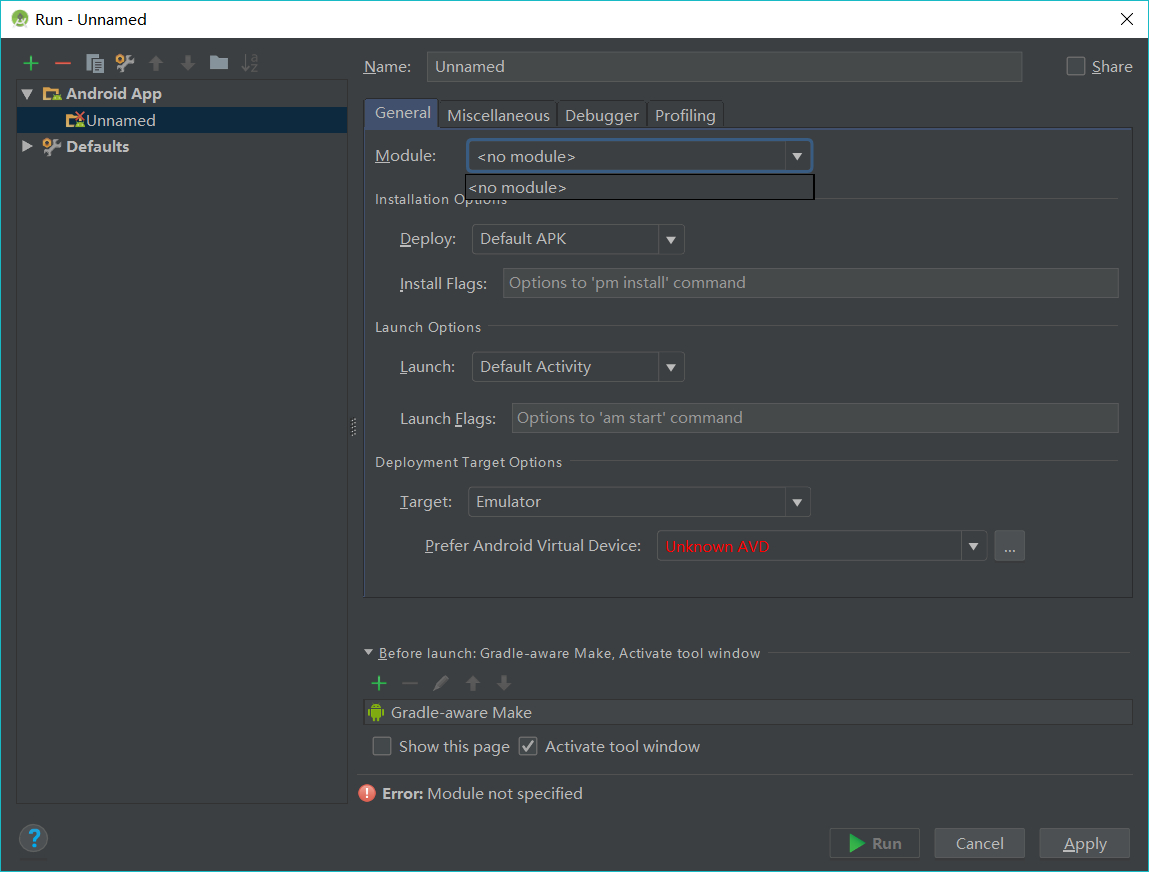Uncheck Activate tool window

[528, 746]
